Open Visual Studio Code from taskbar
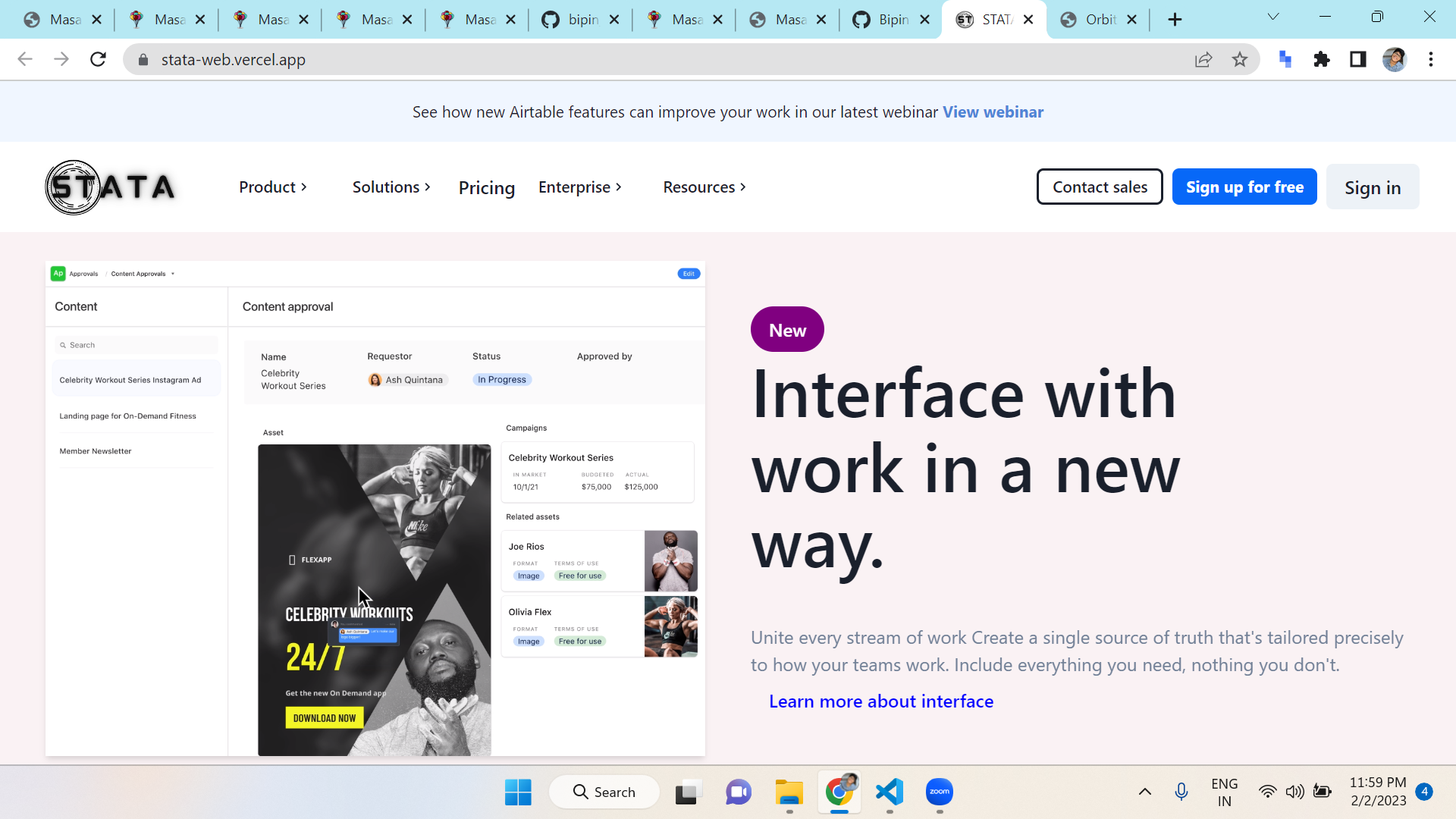 pyautogui.click(x=890, y=792)
